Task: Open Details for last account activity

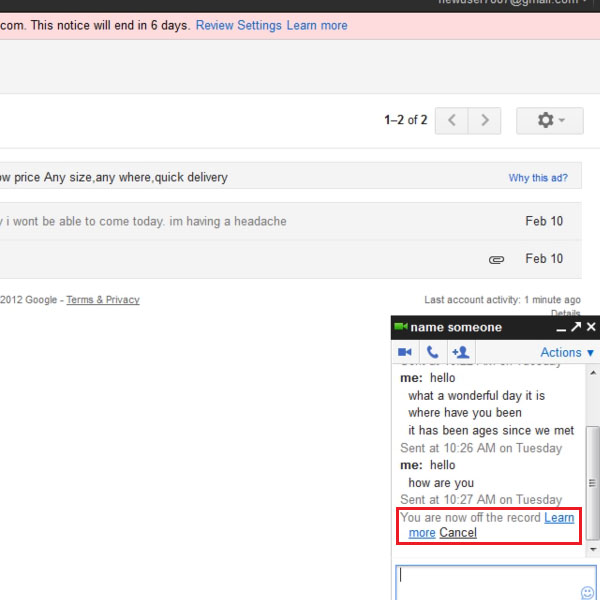Action: [x=566, y=313]
